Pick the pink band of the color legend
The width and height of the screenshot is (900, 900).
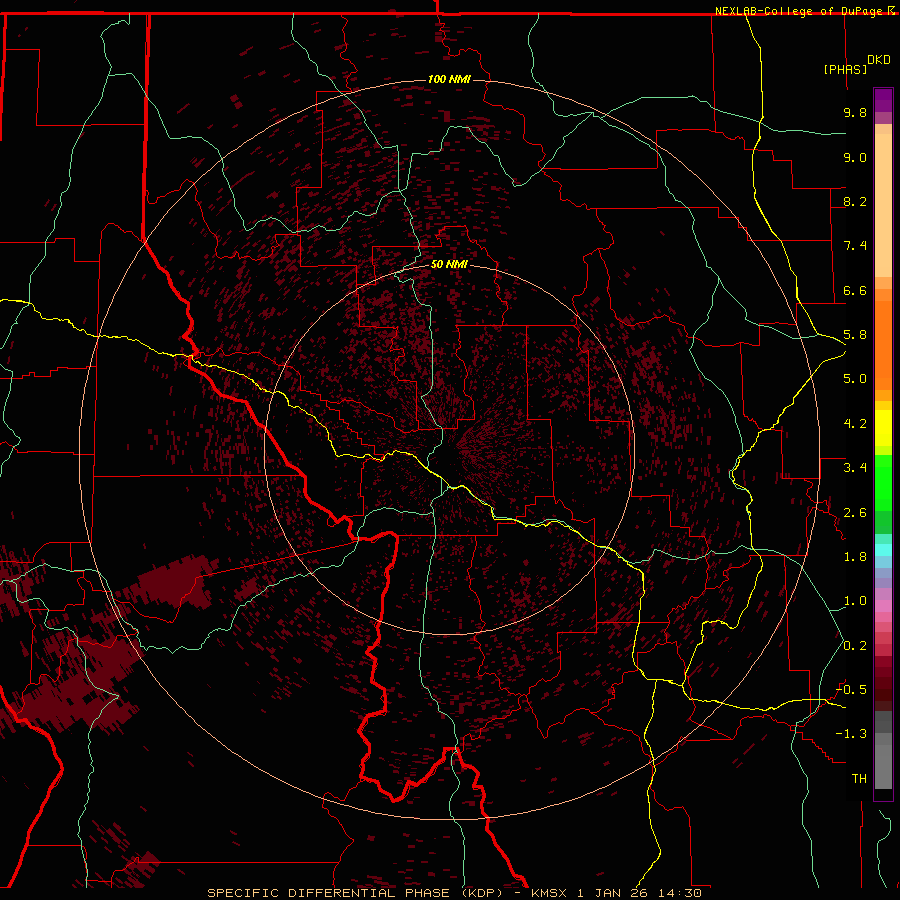click(883, 606)
